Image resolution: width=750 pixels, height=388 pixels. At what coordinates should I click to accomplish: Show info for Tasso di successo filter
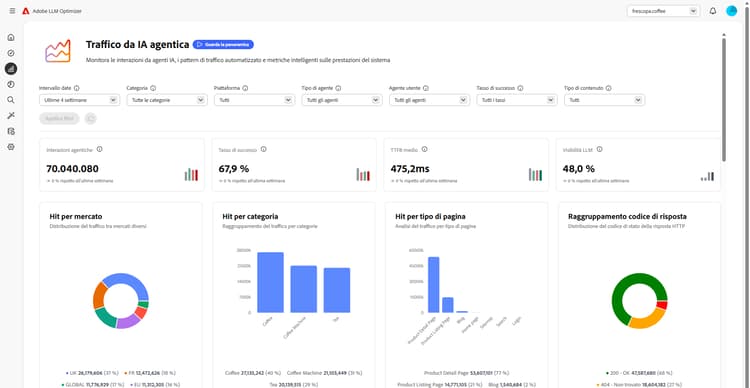point(520,88)
